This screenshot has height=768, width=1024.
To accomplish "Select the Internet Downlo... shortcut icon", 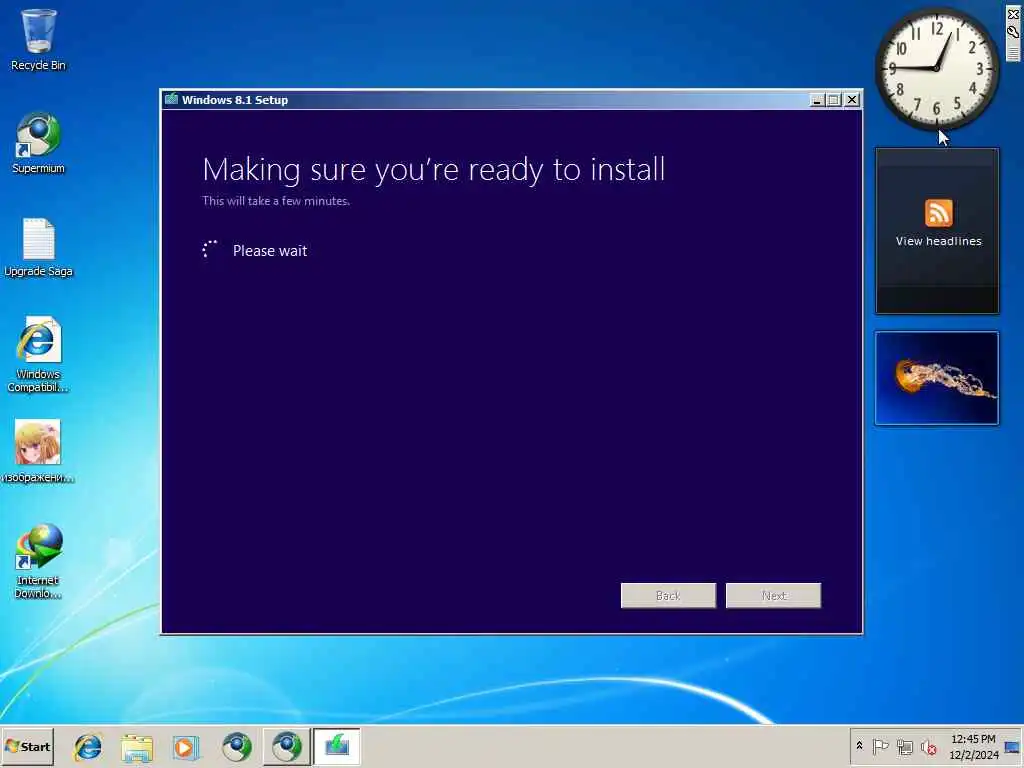I will (x=39, y=561).
